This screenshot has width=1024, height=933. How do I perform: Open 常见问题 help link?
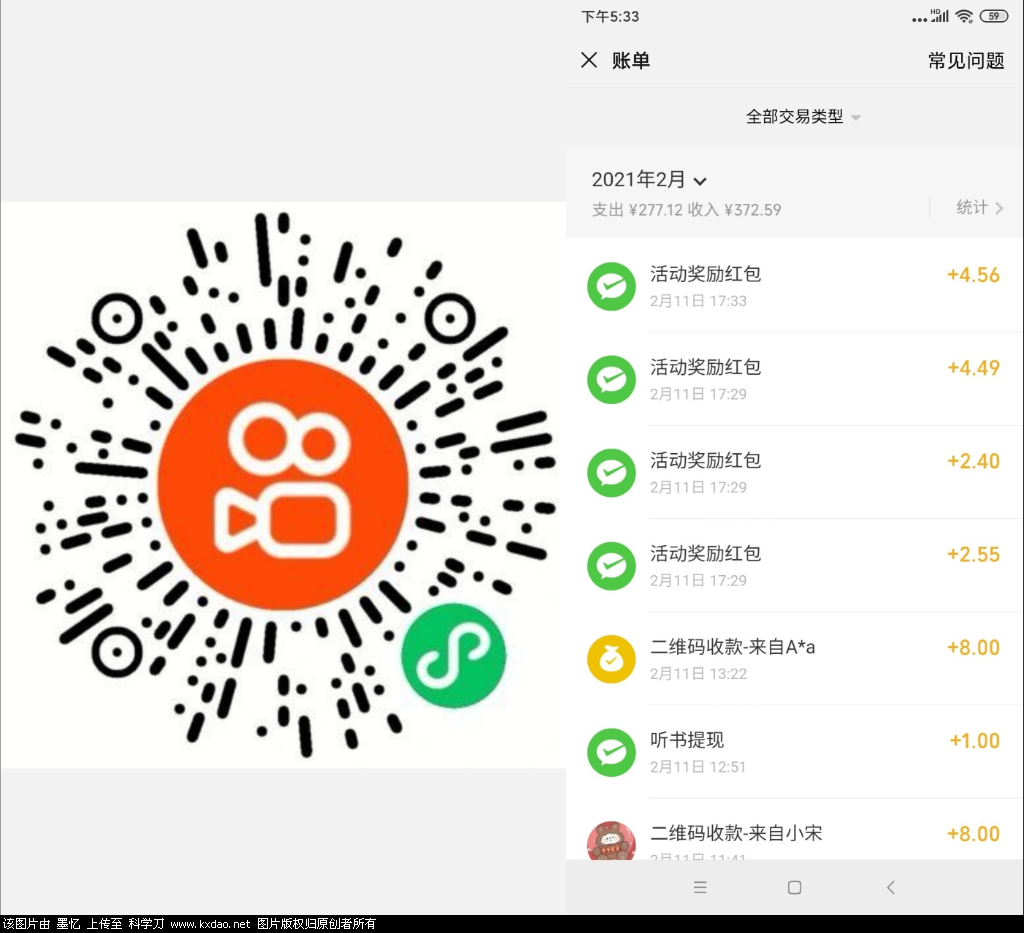coord(966,61)
